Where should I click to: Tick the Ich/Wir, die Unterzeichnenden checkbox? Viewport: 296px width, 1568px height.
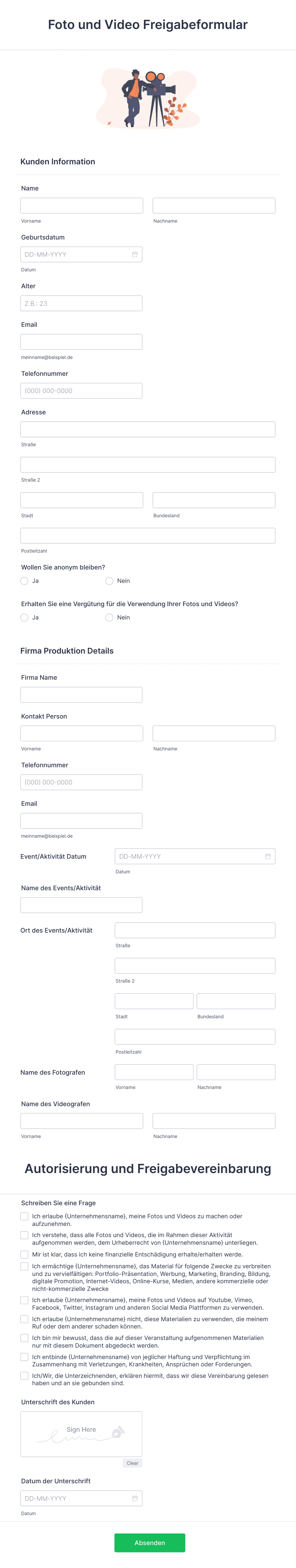(x=24, y=1376)
